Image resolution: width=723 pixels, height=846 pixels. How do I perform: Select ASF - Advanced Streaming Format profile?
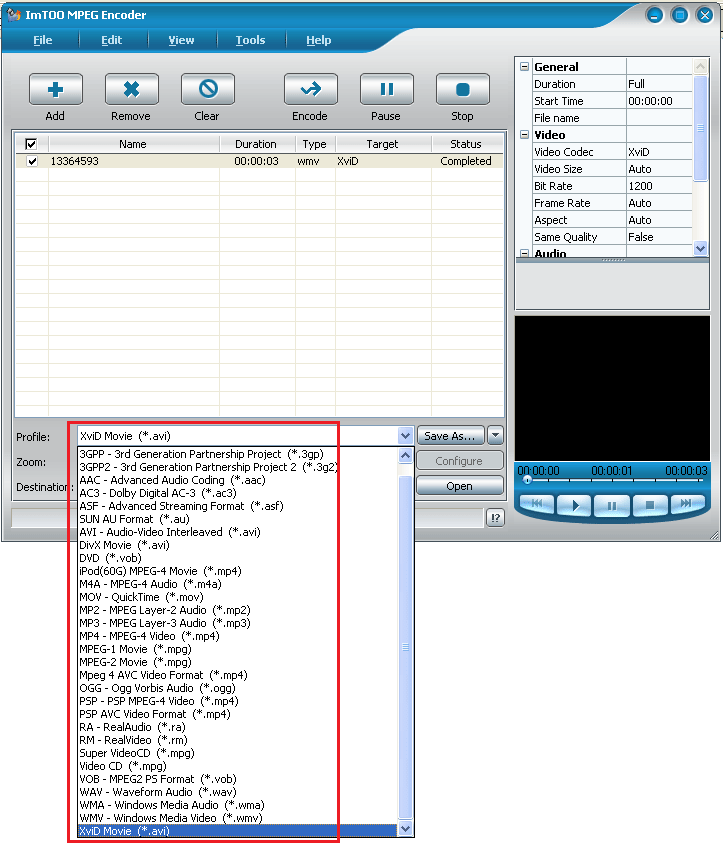coord(237,506)
